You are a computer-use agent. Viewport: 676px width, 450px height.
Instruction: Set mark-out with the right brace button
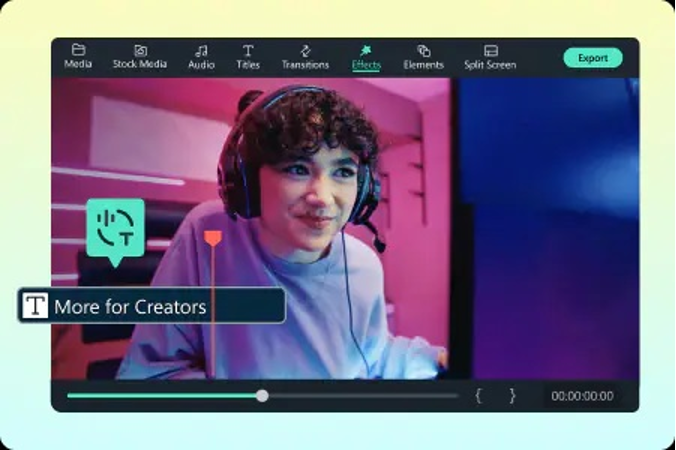tap(512, 396)
